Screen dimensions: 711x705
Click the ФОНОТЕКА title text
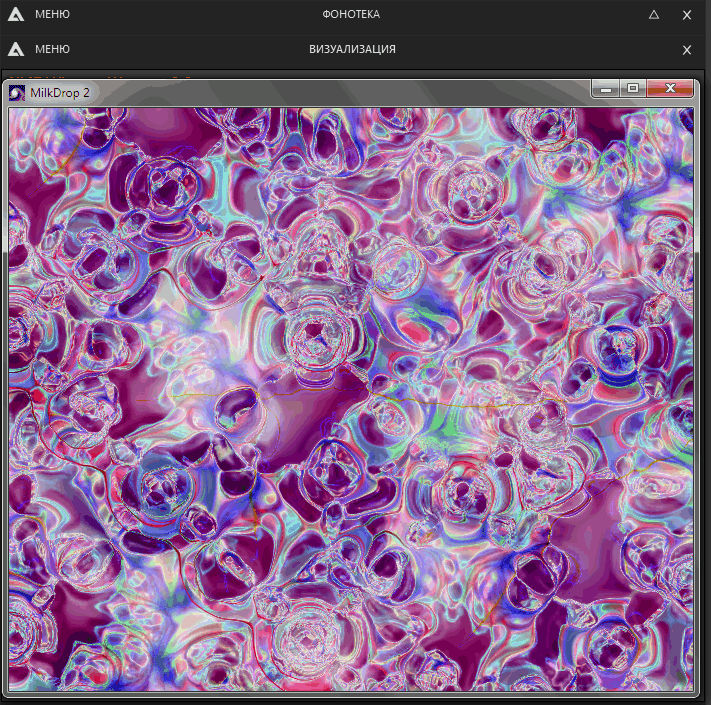point(351,15)
